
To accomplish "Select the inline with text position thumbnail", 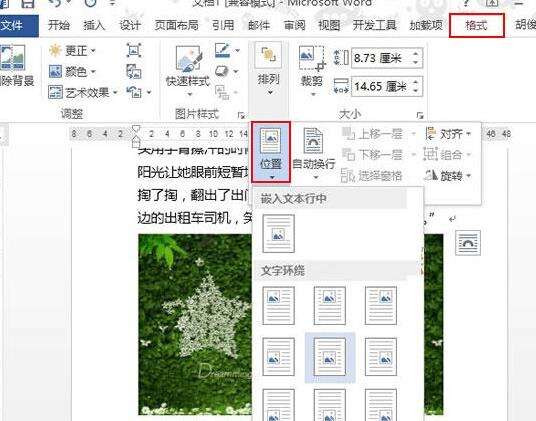I will 279,234.
